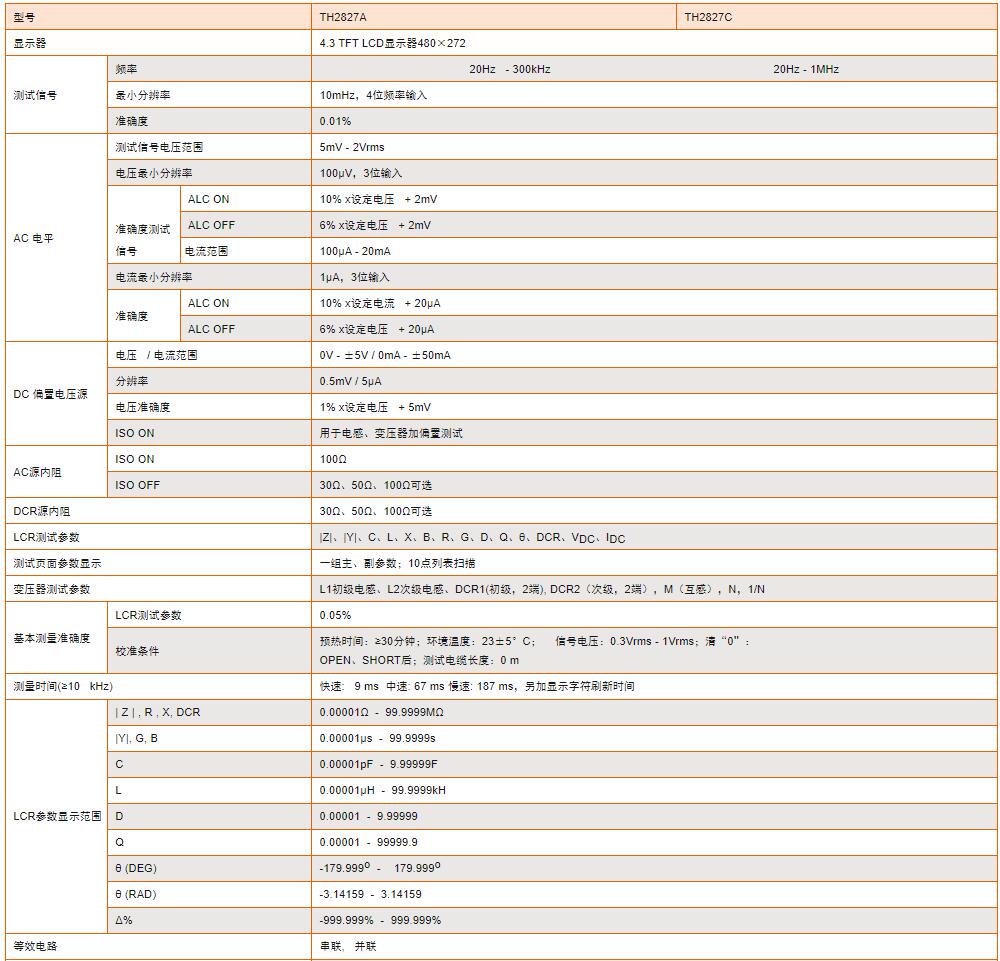Select the measurement time '快速: 9 ms' cell

654,687
